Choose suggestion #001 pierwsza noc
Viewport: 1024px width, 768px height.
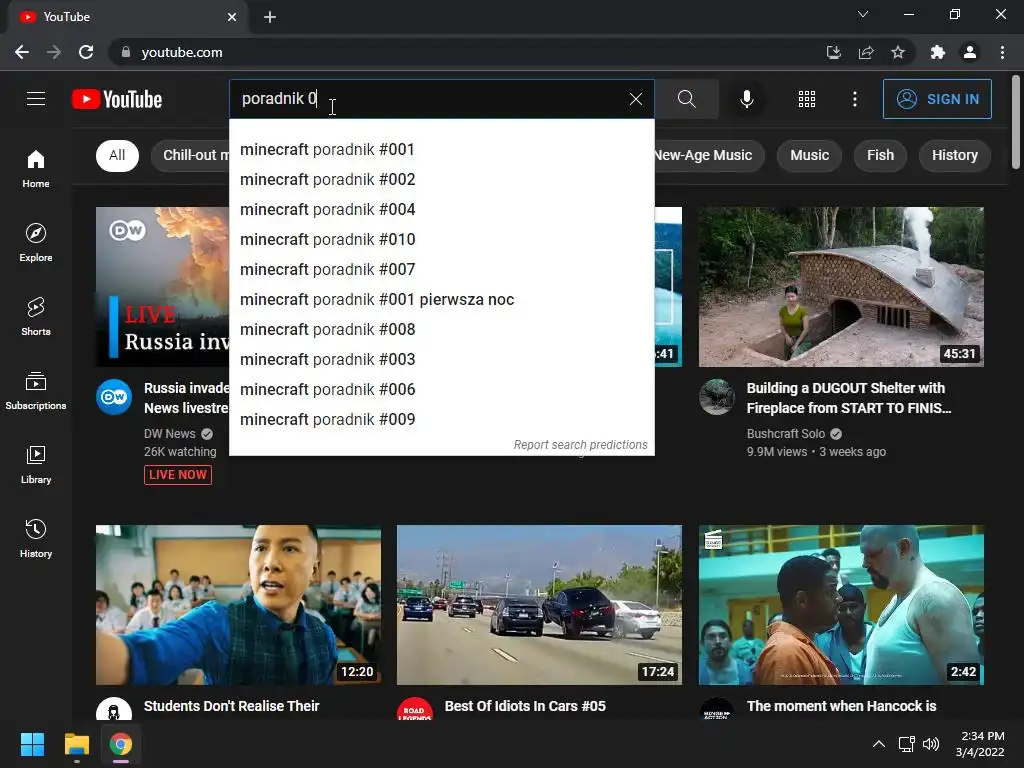tap(441, 300)
